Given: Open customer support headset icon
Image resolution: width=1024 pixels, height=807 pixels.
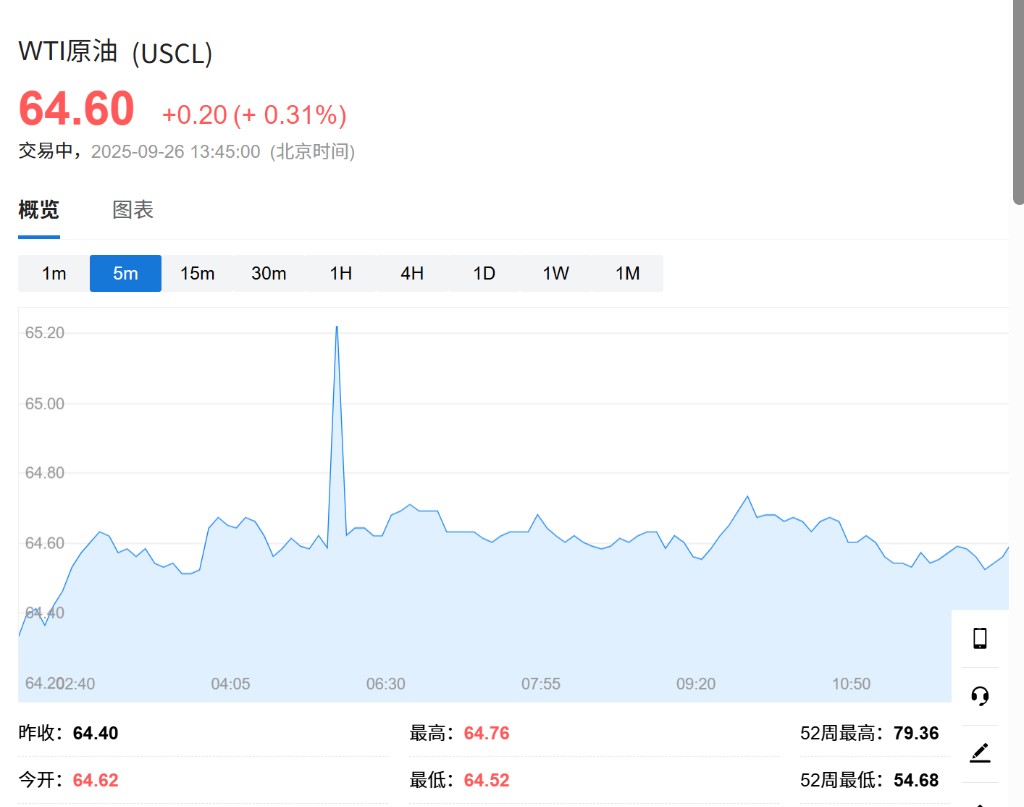Looking at the screenshot, I should tap(980, 696).
